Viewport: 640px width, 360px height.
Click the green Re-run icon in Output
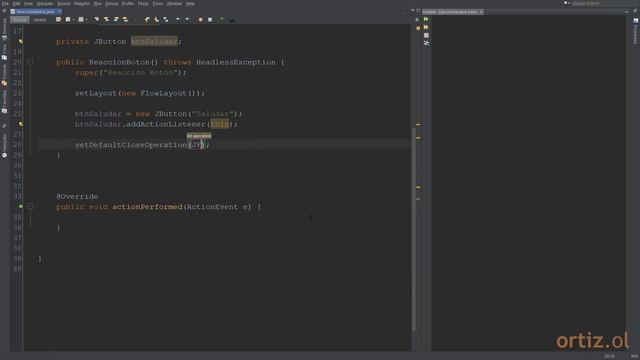pos(426,19)
